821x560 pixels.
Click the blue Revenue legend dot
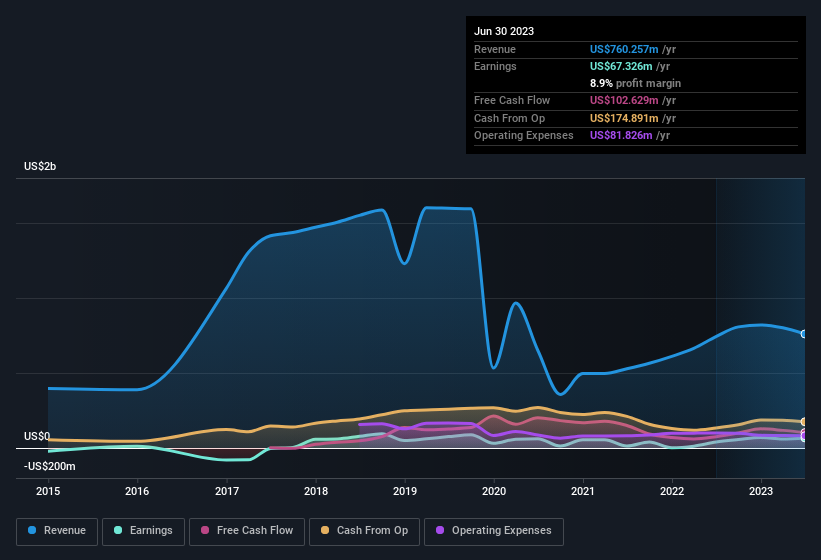[32, 530]
